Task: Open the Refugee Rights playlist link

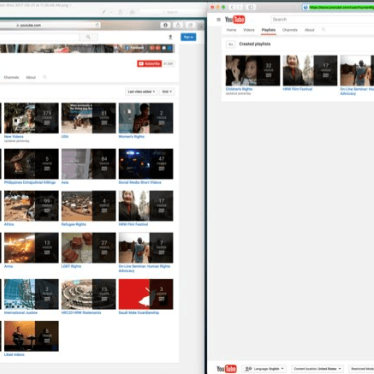Action: [x=74, y=224]
